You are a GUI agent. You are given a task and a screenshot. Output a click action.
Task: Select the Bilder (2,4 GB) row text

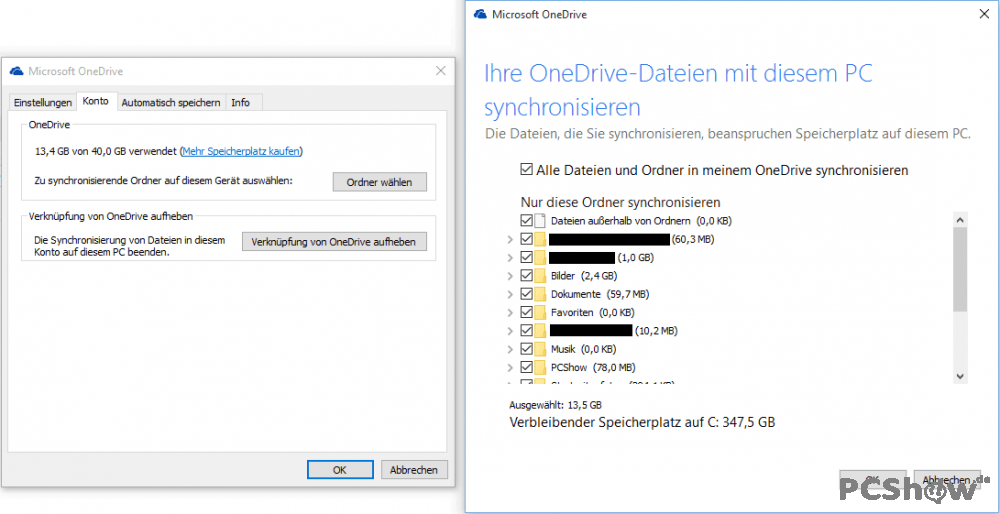[584, 276]
